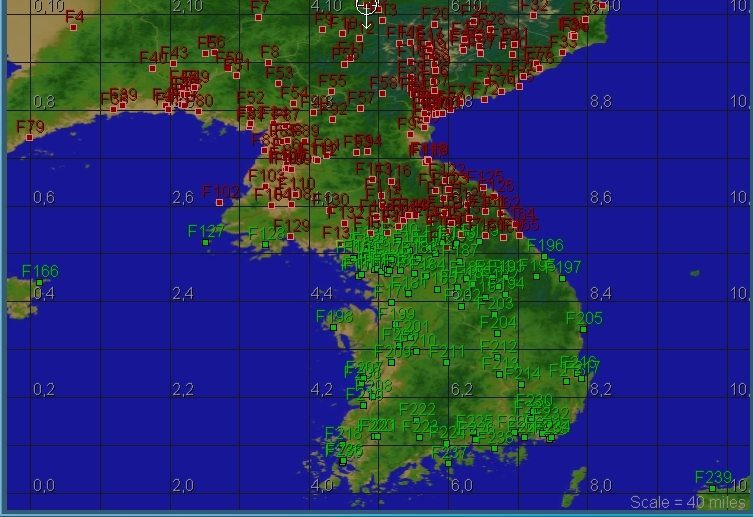Select the green F196 marker

point(545,257)
